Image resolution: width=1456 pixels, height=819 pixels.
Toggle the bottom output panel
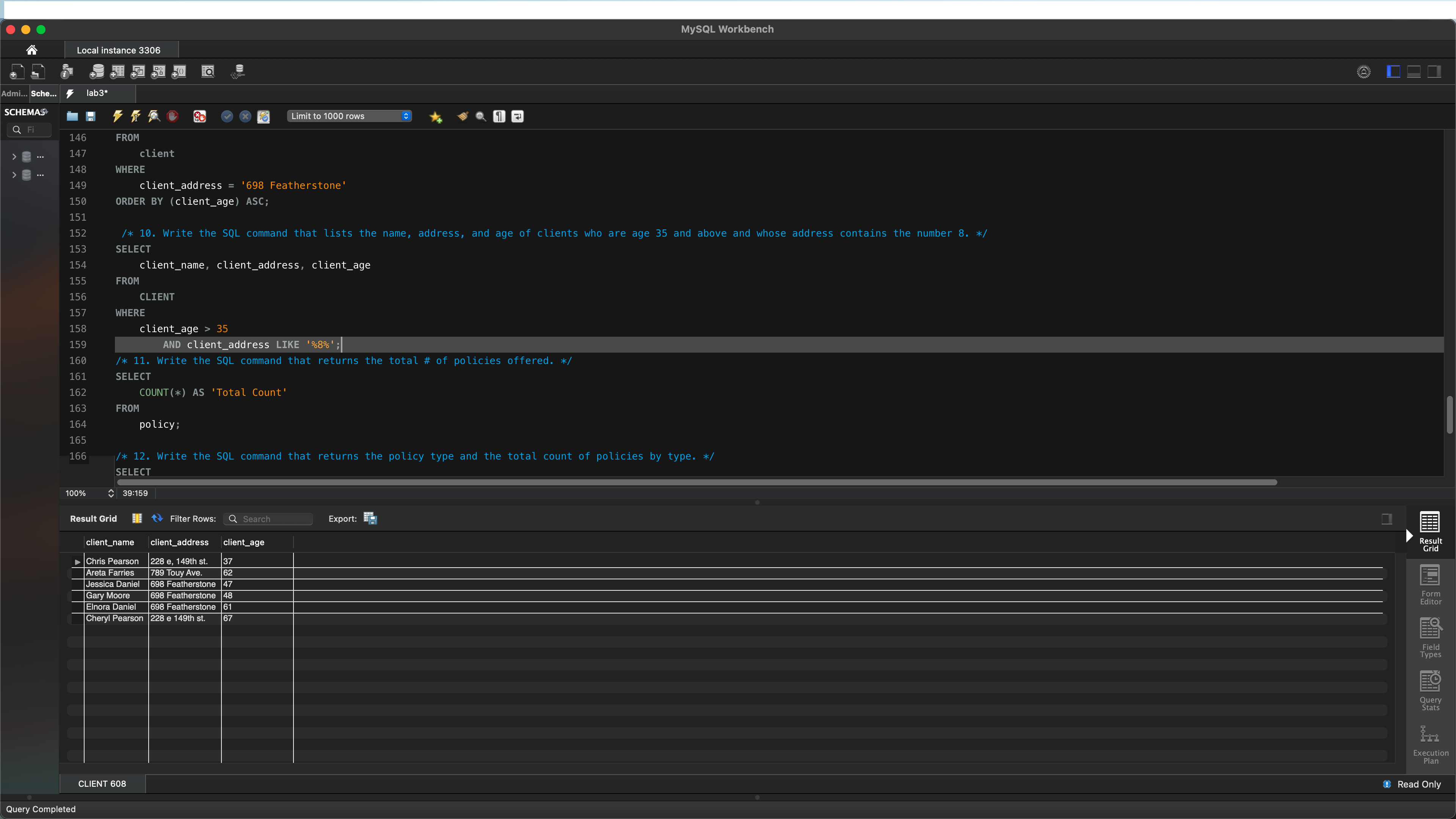(1414, 71)
